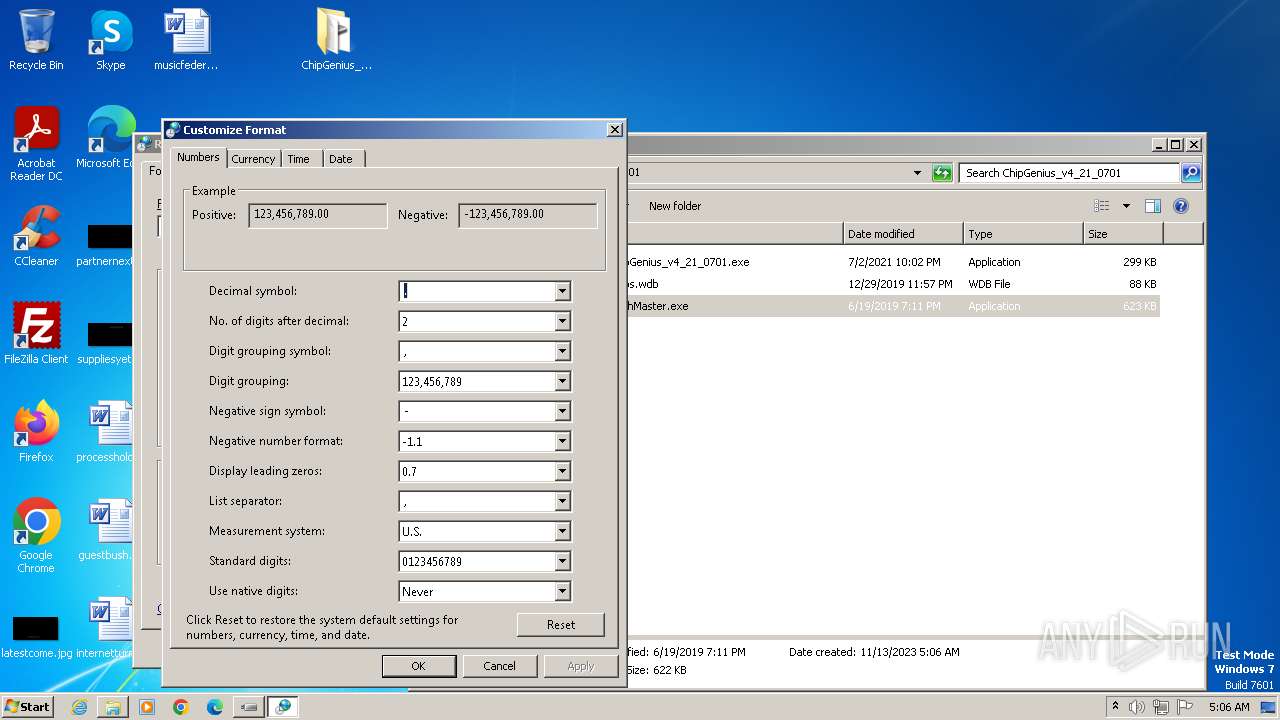Expand the view options dropdown arrow
The image size is (1280, 720).
click(1126, 206)
